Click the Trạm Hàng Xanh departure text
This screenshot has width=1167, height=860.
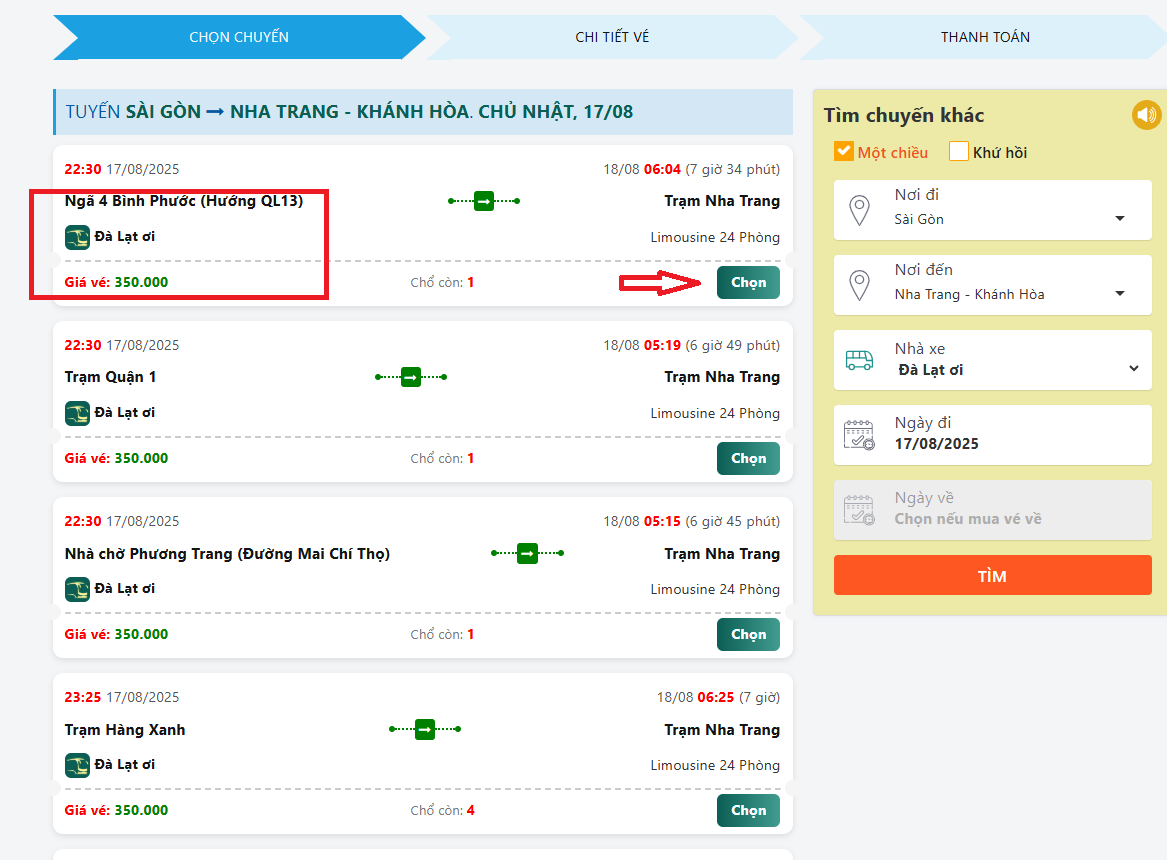tap(125, 730)
